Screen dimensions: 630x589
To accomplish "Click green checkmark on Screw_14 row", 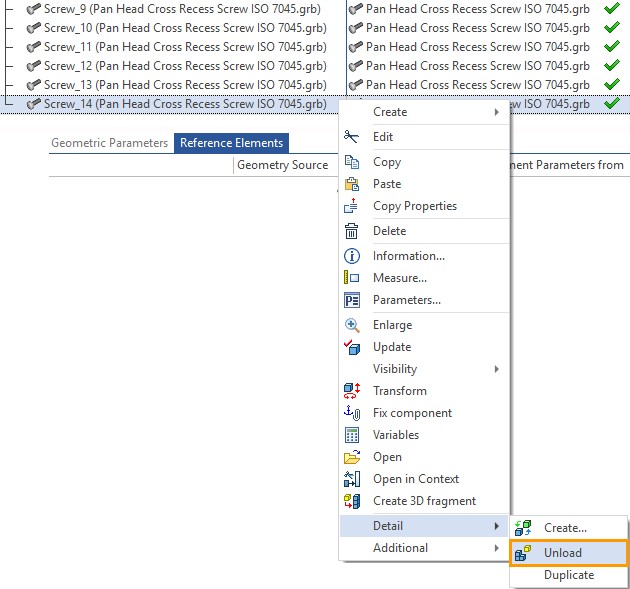I will (611, 104).
